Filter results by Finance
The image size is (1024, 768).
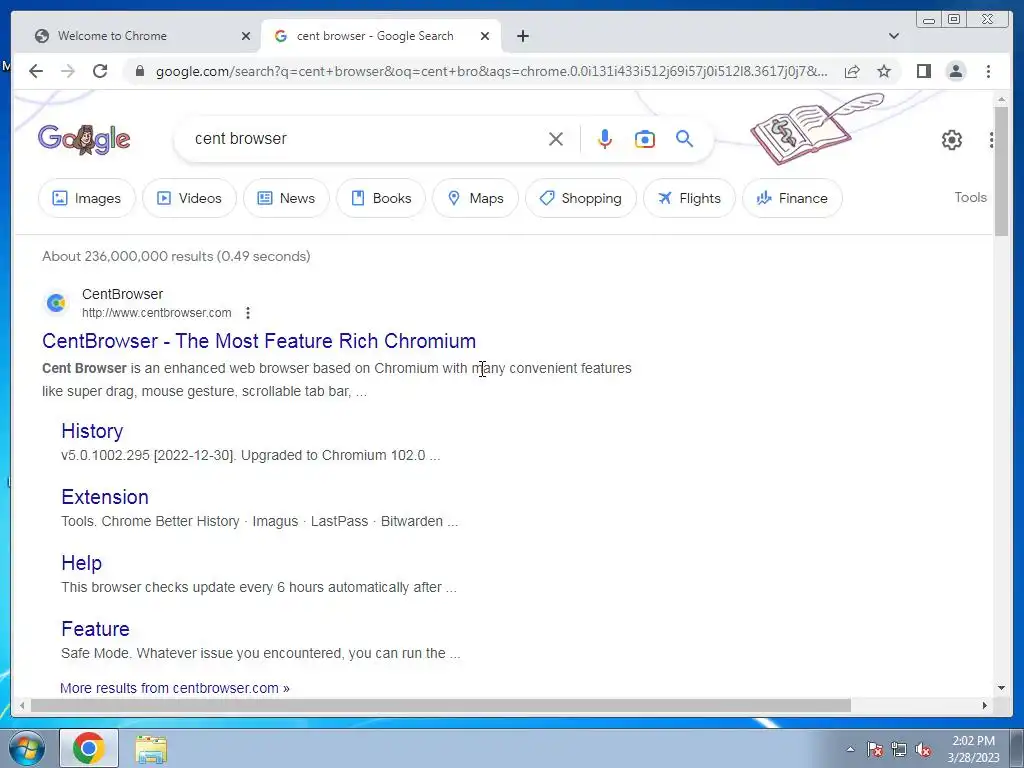792,198
